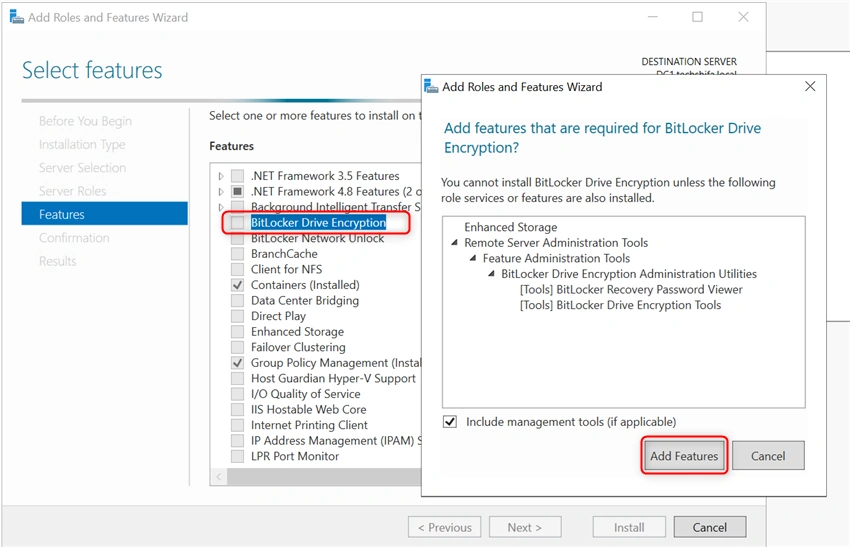Close the BitLocker required features dialog
The image size is (850, 547).
pos(810,86)
